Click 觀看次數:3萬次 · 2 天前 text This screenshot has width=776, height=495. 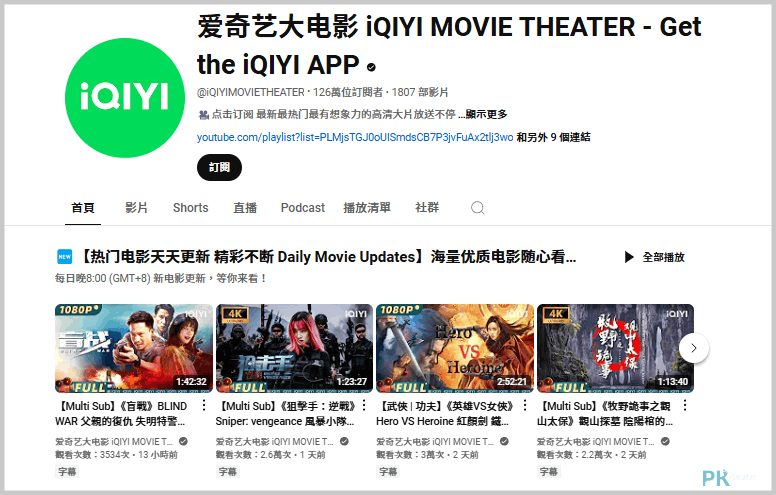(427, 454)
